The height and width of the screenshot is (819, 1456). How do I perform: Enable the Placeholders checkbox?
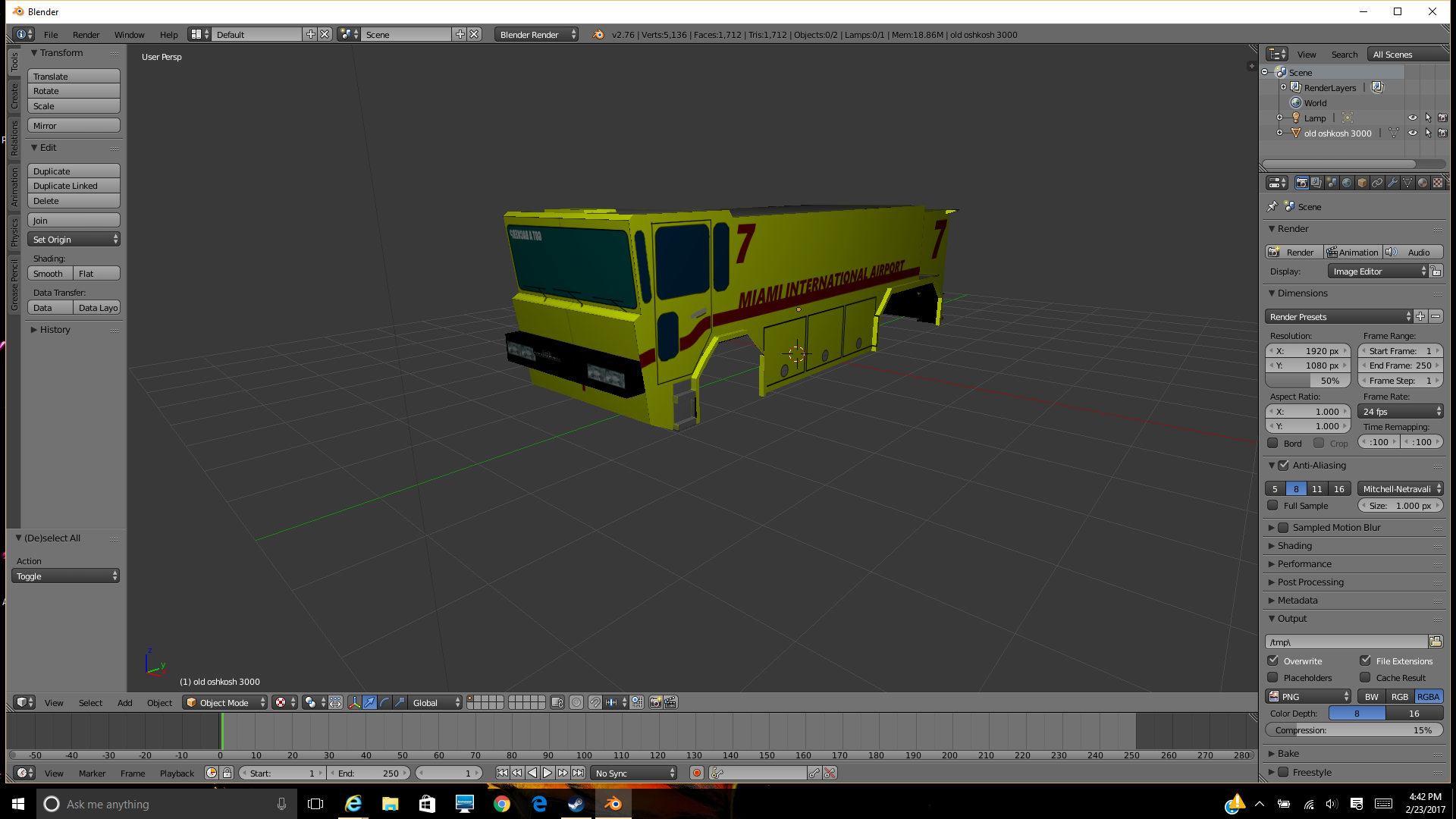click(x=1273, y=677)
